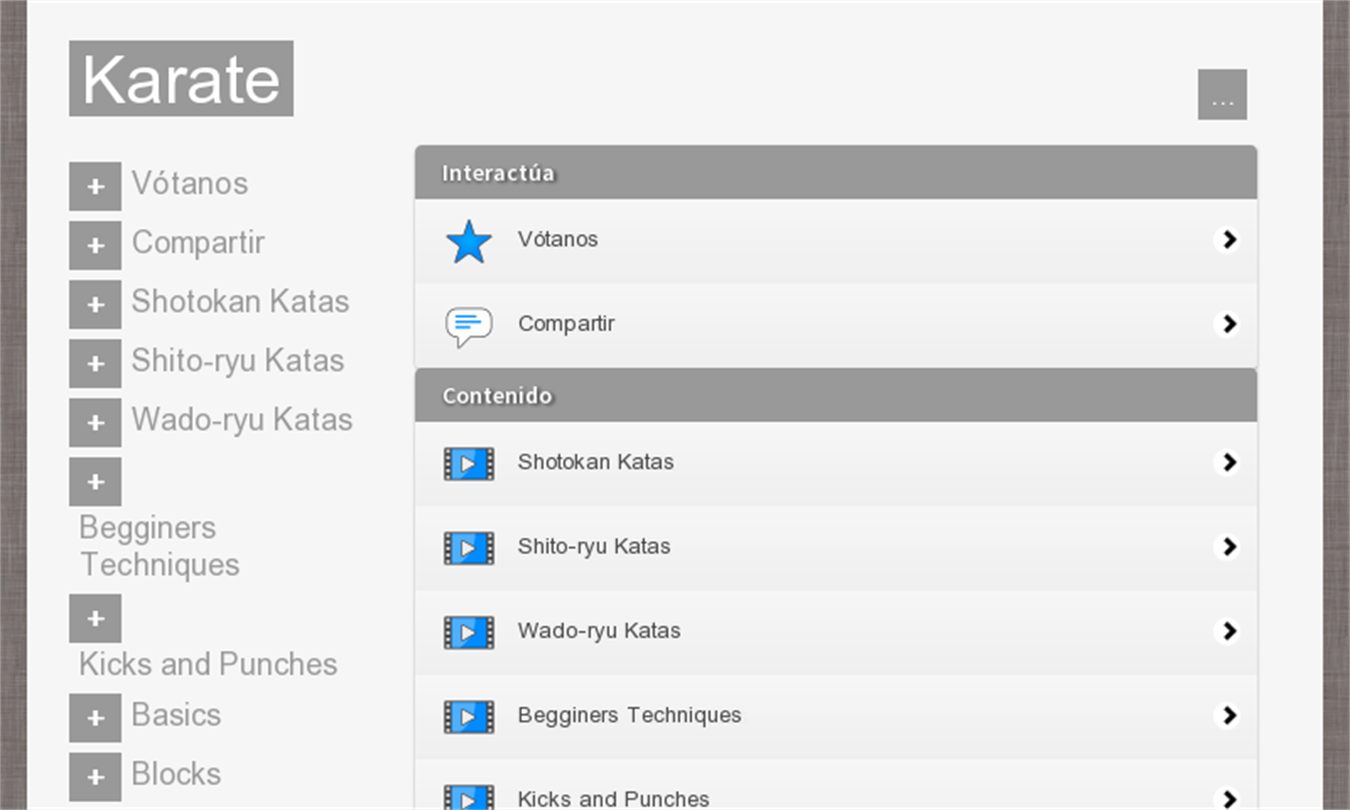Click plus icon next to sidebar Vótanos
Image resolution: width=1350 pixels, height=810 pixels.
[x=95, y=187]
